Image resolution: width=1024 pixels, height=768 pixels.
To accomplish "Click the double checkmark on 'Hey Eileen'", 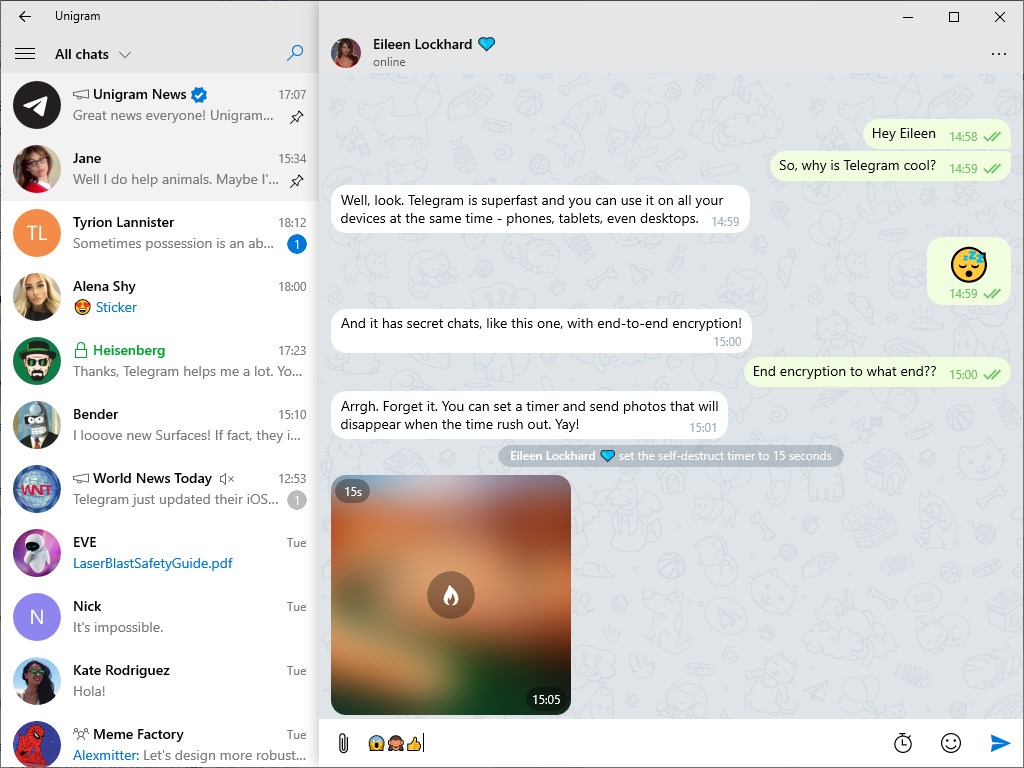I will coord(992,136).
